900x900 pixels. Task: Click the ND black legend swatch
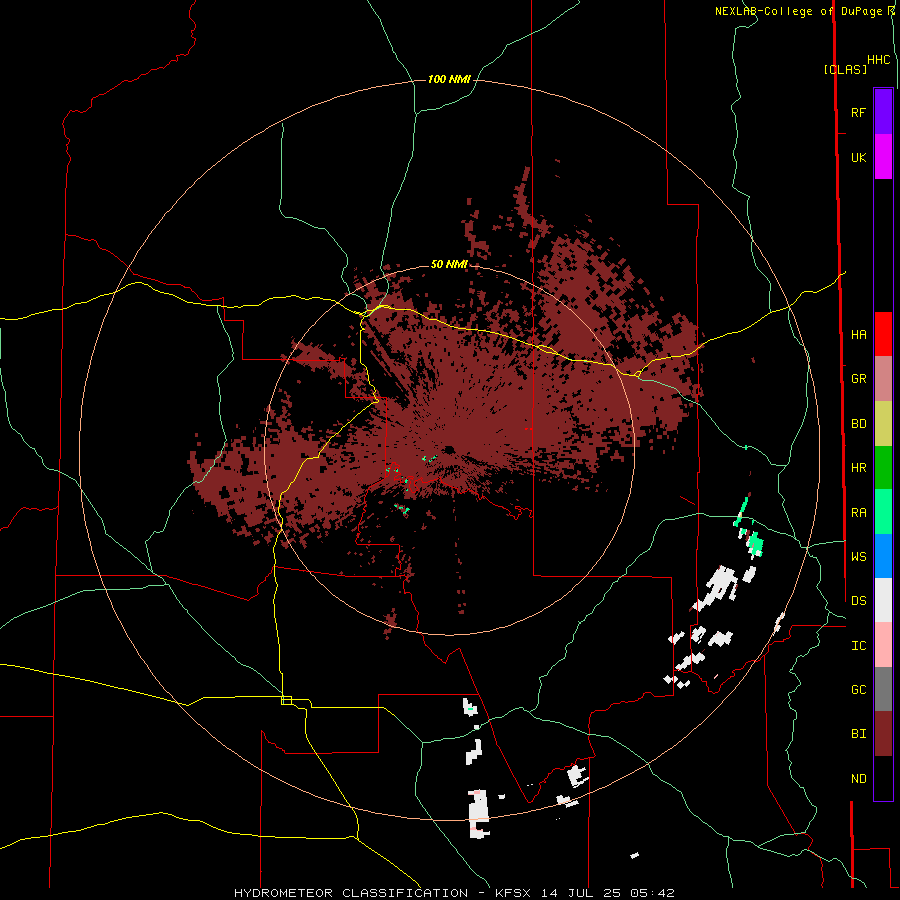coord(883,778)
